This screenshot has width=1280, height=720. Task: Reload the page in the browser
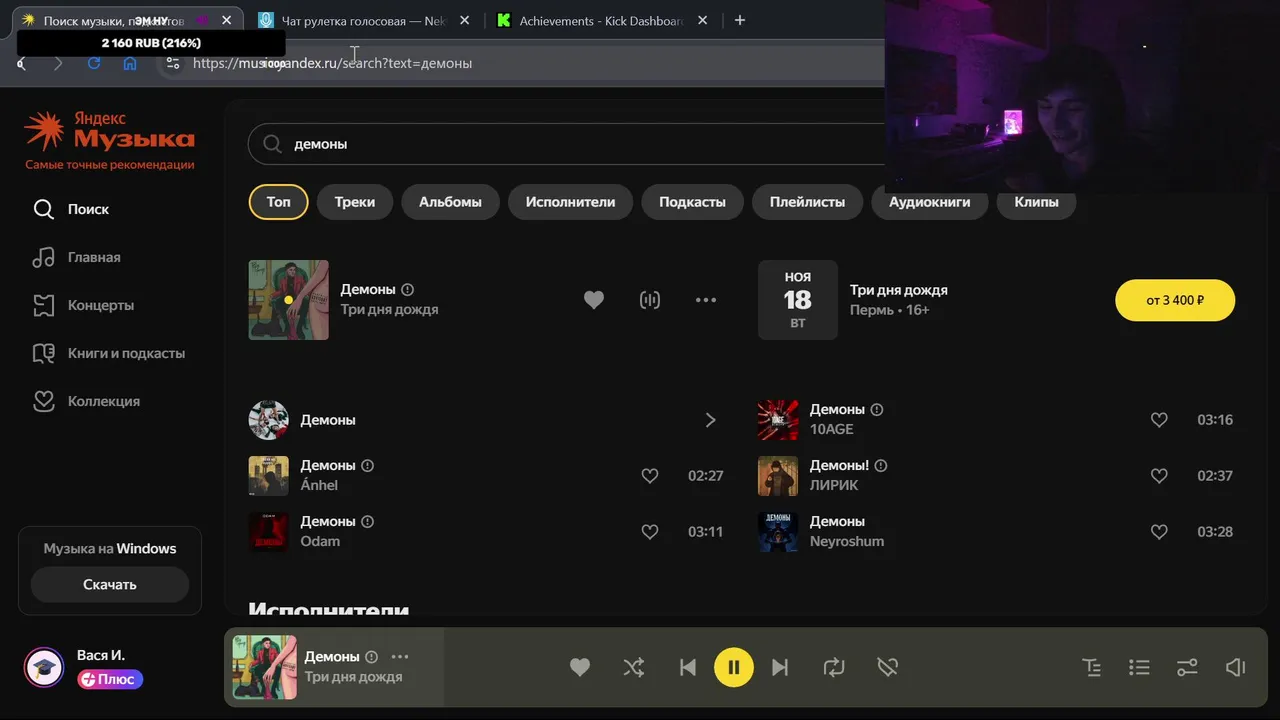(94, 63)
